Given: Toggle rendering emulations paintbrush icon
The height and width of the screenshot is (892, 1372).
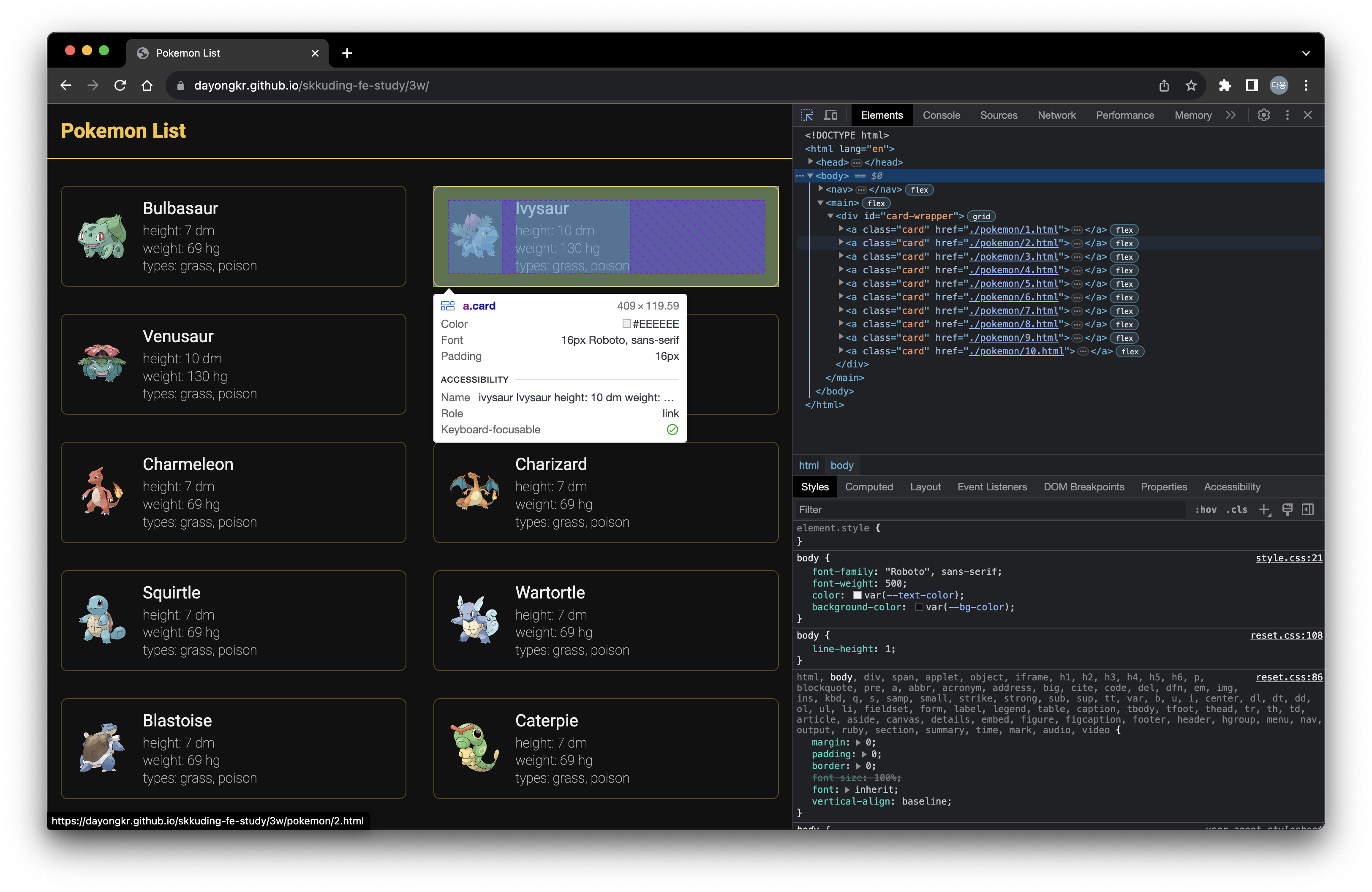Looking at the screenshot, I should 1287,509.
